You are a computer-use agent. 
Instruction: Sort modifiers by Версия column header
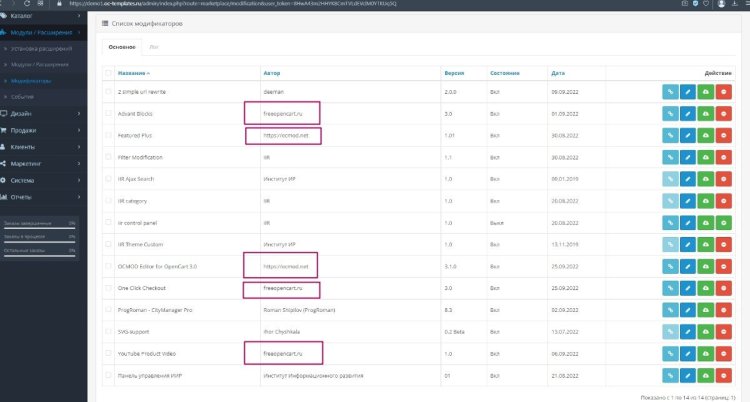(454, 73)
